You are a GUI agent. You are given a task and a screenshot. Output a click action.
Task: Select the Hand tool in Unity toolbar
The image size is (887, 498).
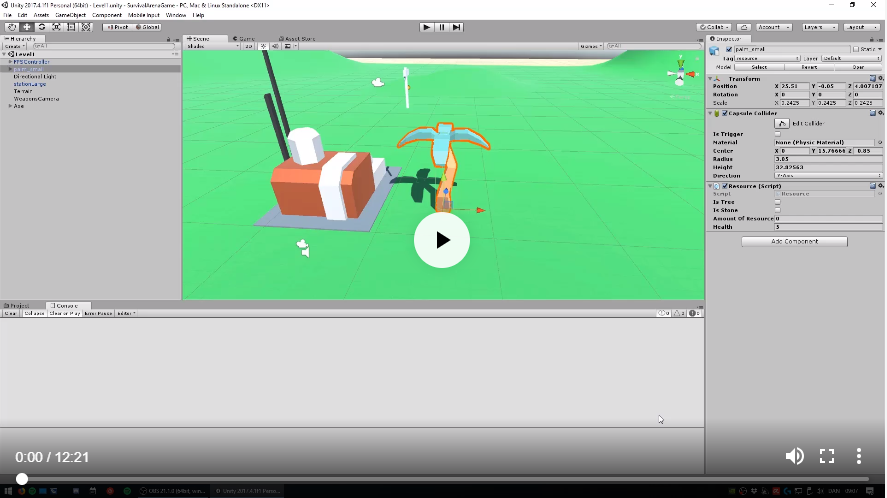[x=11, y=27]
